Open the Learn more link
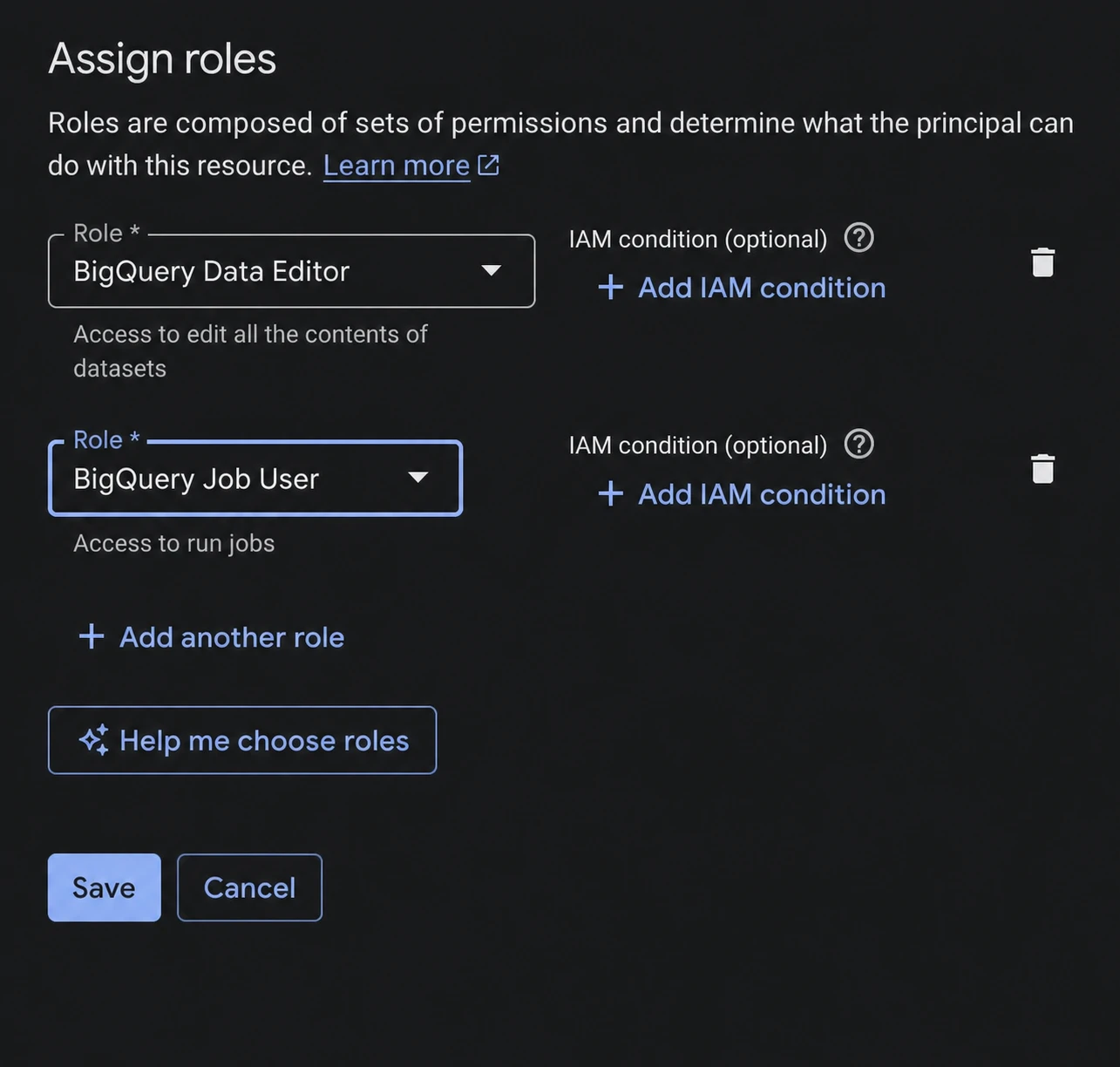The height and width of the screenshot is (1067, 1120). coord(397,166)
